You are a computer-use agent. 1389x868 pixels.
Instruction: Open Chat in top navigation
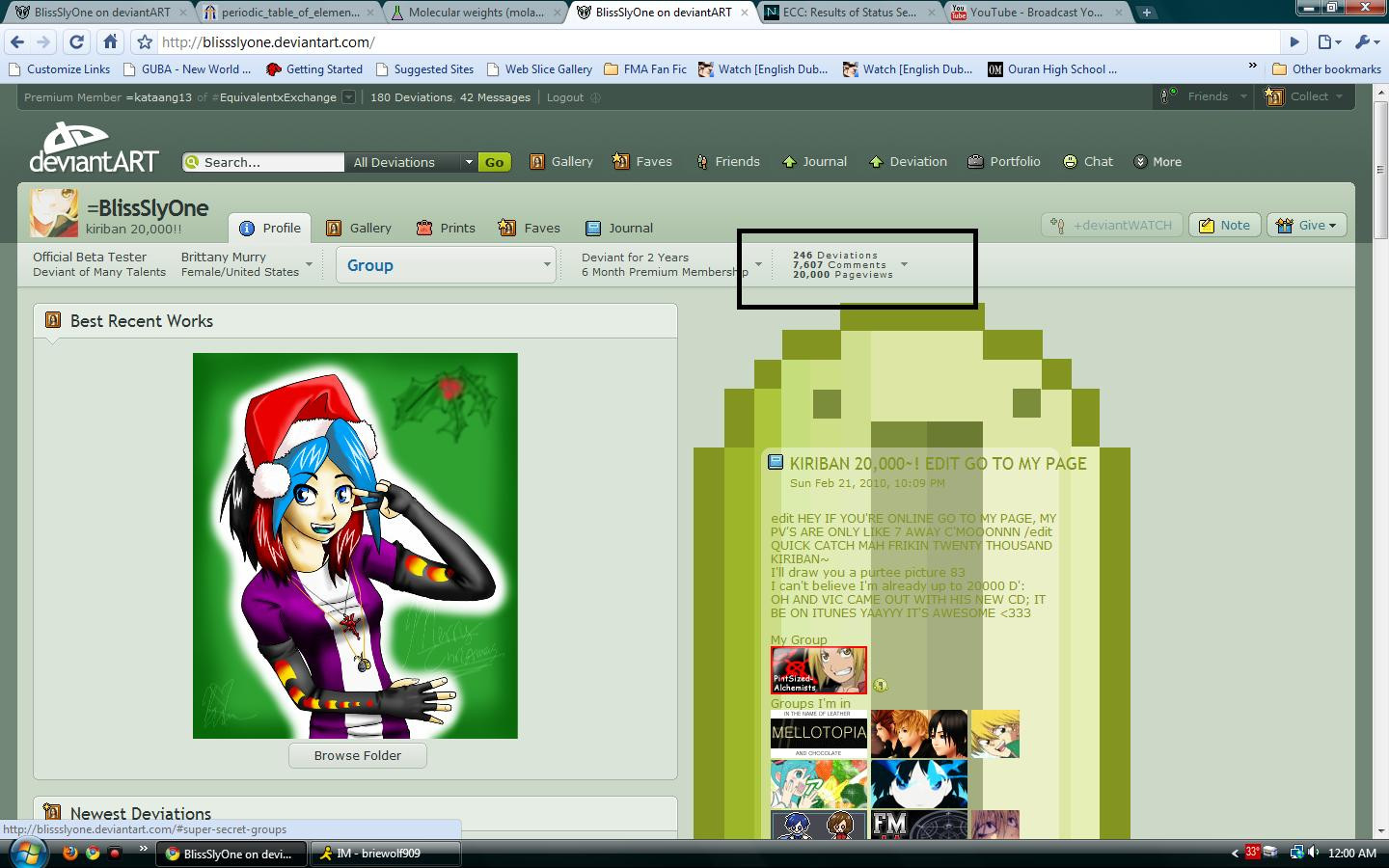(1088, 161)
